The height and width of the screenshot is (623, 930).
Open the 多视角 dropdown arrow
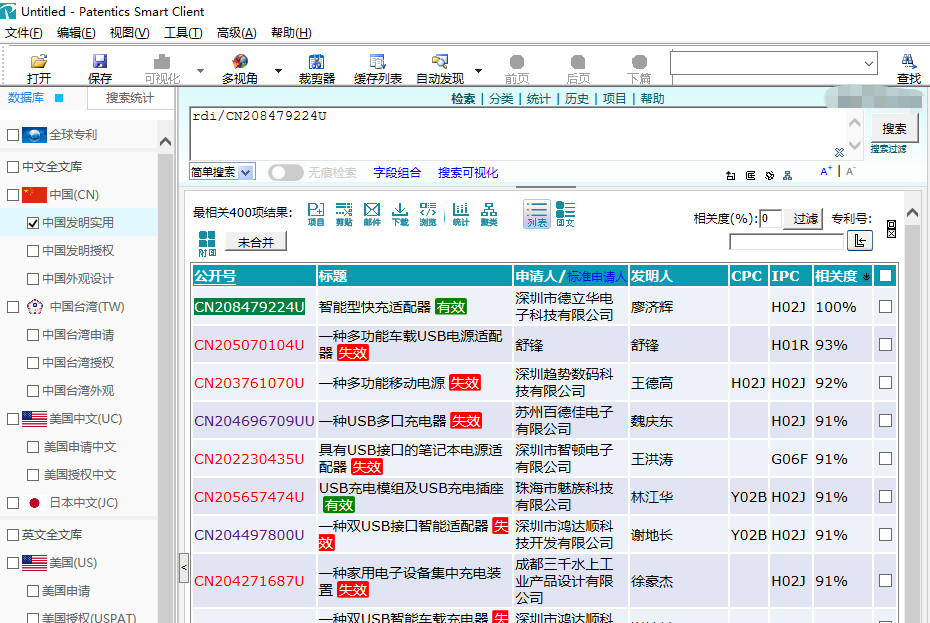pyautogui.click(x=278, y=71)
